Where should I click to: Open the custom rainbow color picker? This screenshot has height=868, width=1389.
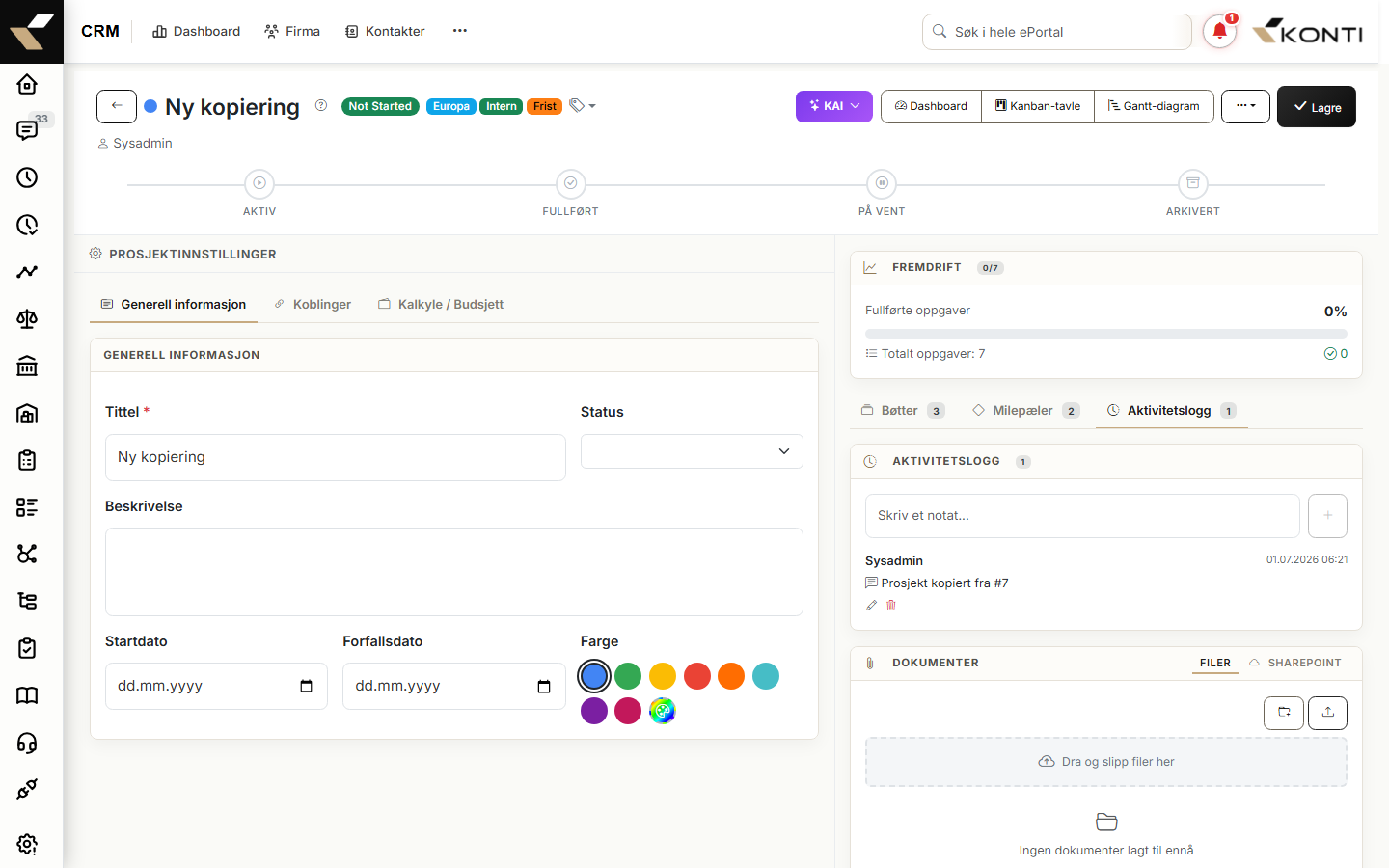[x=663, y=711]
